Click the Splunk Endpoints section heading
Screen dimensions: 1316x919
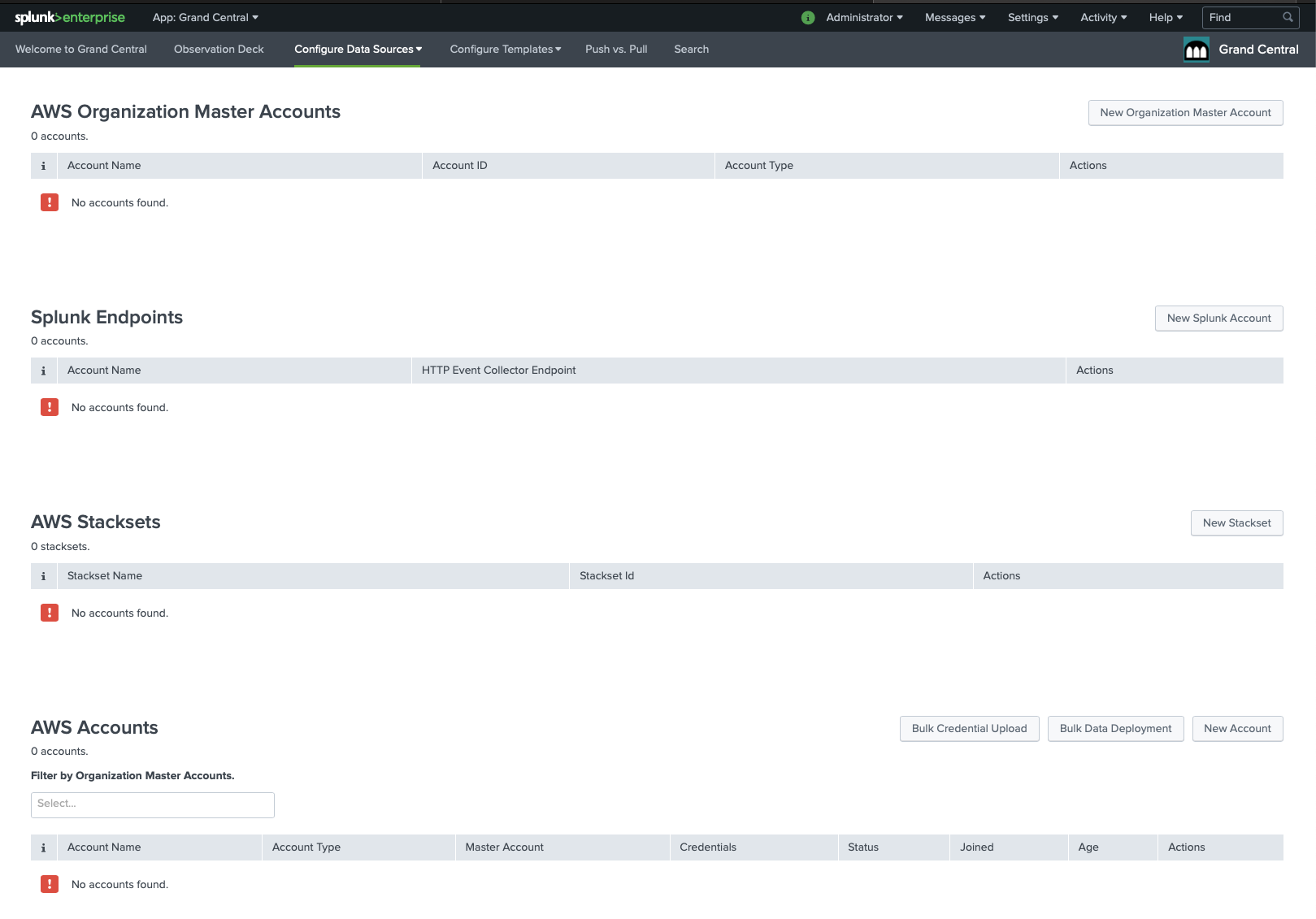coord(106,318)
